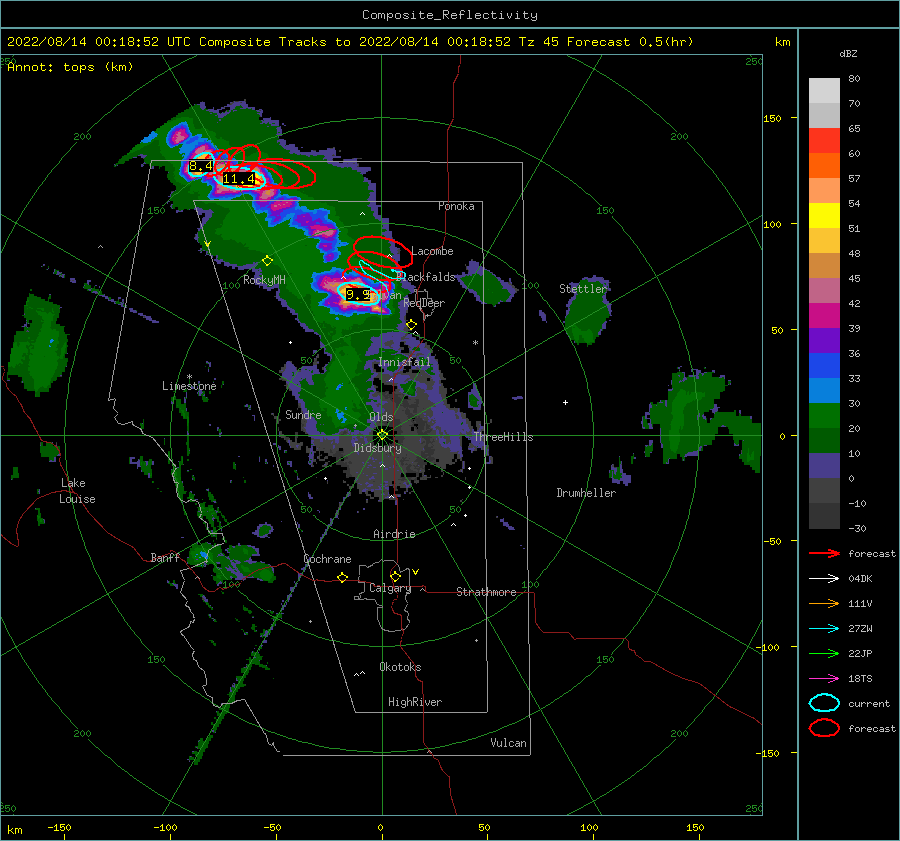This screenshot has width=900, height=841.
Task: Click the Banff label
Action: click(x=165, y=557)
